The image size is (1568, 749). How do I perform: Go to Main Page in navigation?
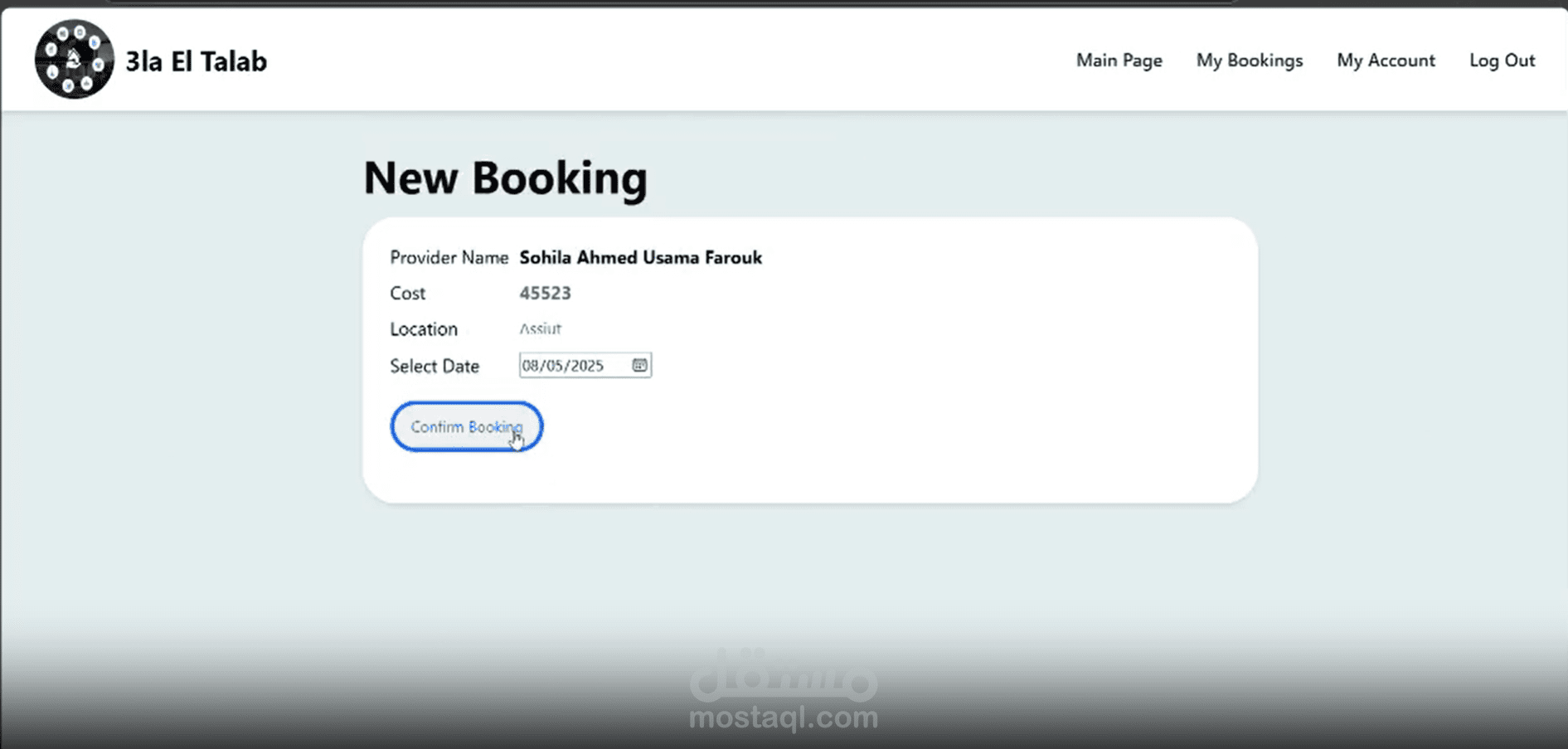pyautogui.click(x=1119, y=61)
